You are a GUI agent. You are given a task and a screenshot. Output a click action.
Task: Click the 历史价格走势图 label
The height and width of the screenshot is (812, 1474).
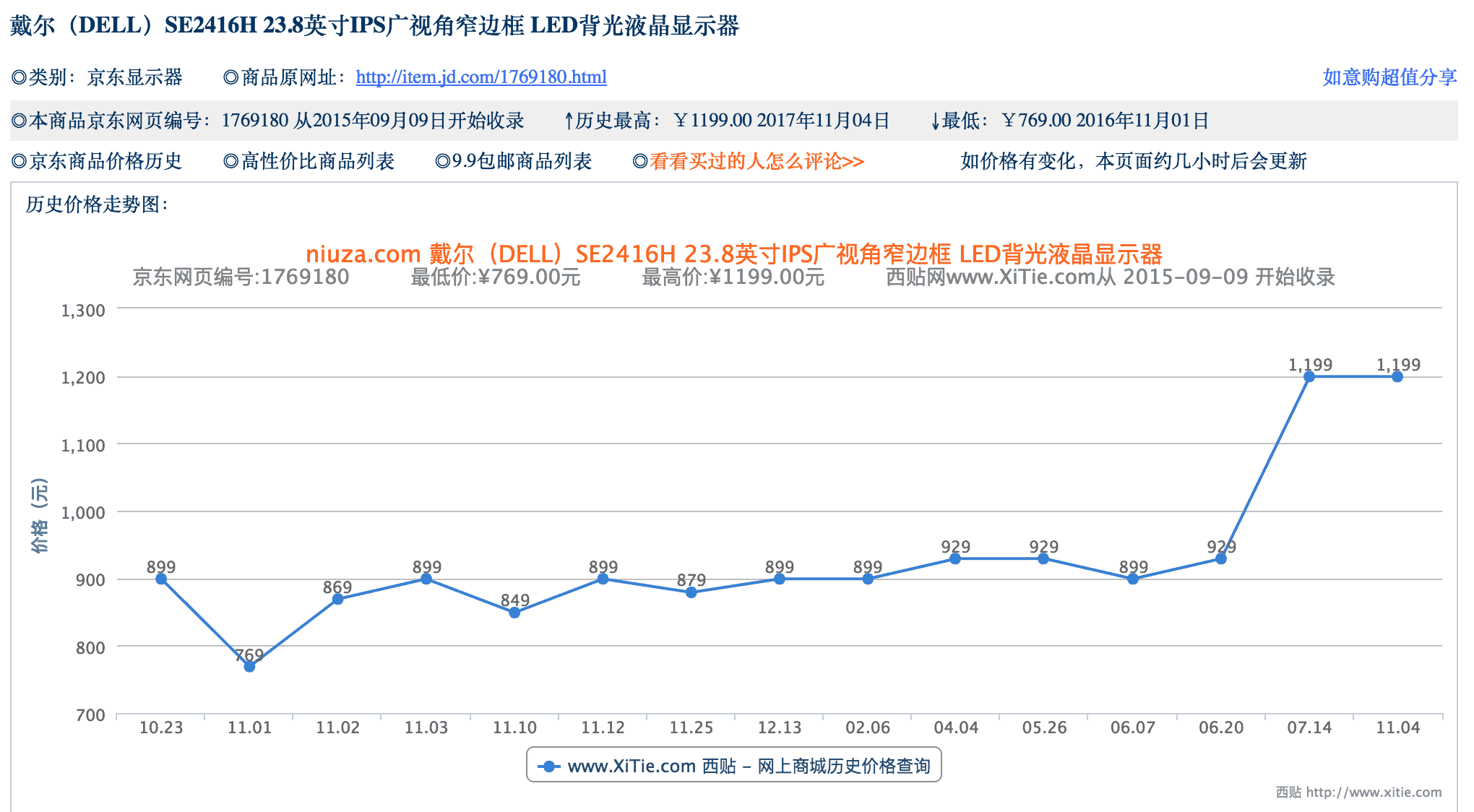pyautogui.click(x=97, y=204)
